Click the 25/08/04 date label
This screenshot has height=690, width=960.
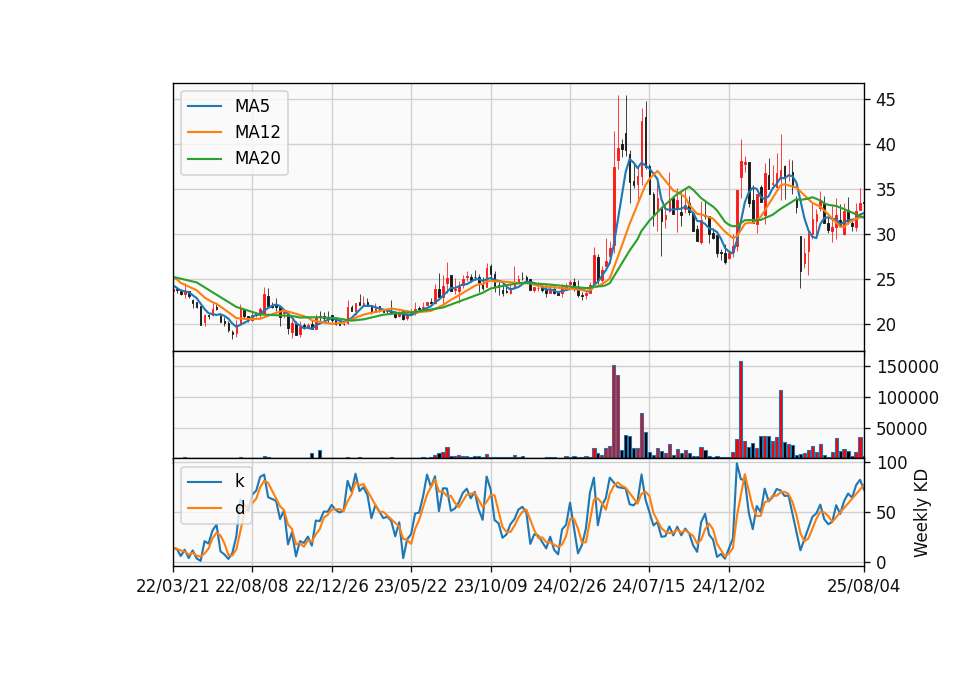864,586
